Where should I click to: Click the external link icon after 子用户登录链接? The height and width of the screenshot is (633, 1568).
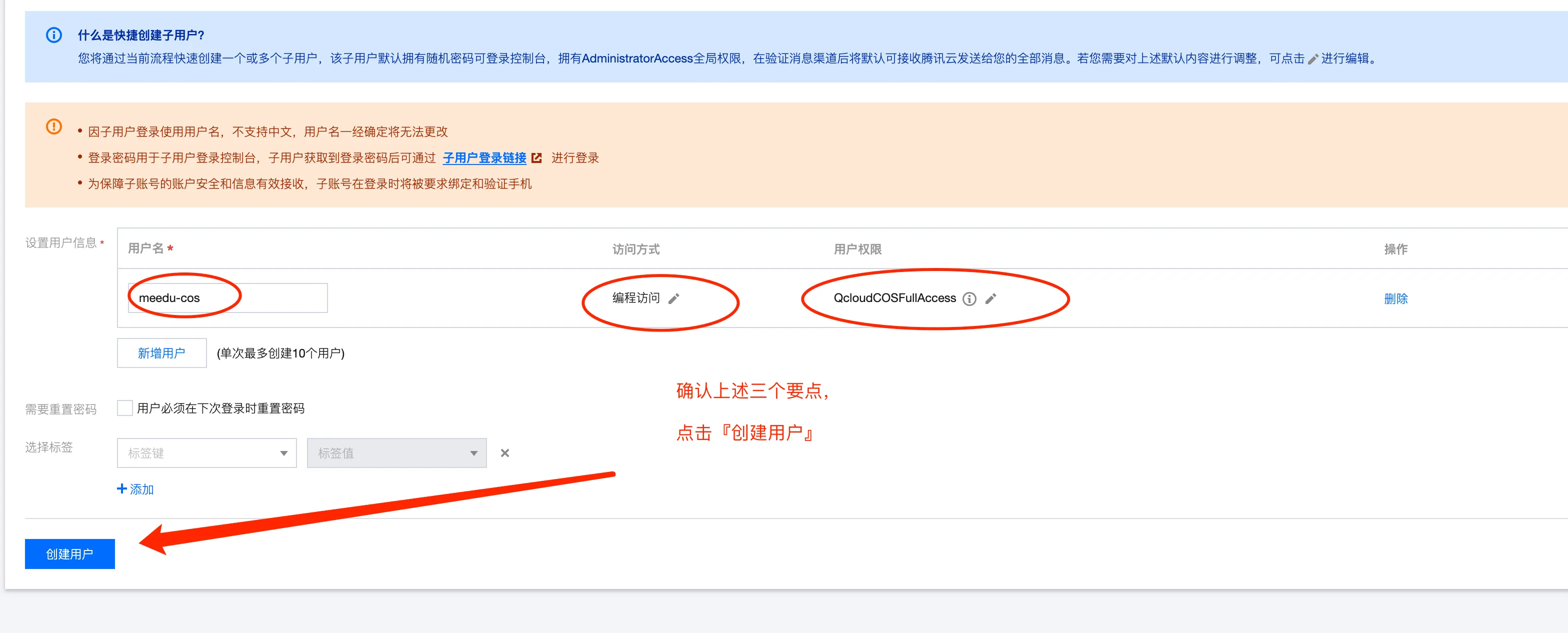536,158
